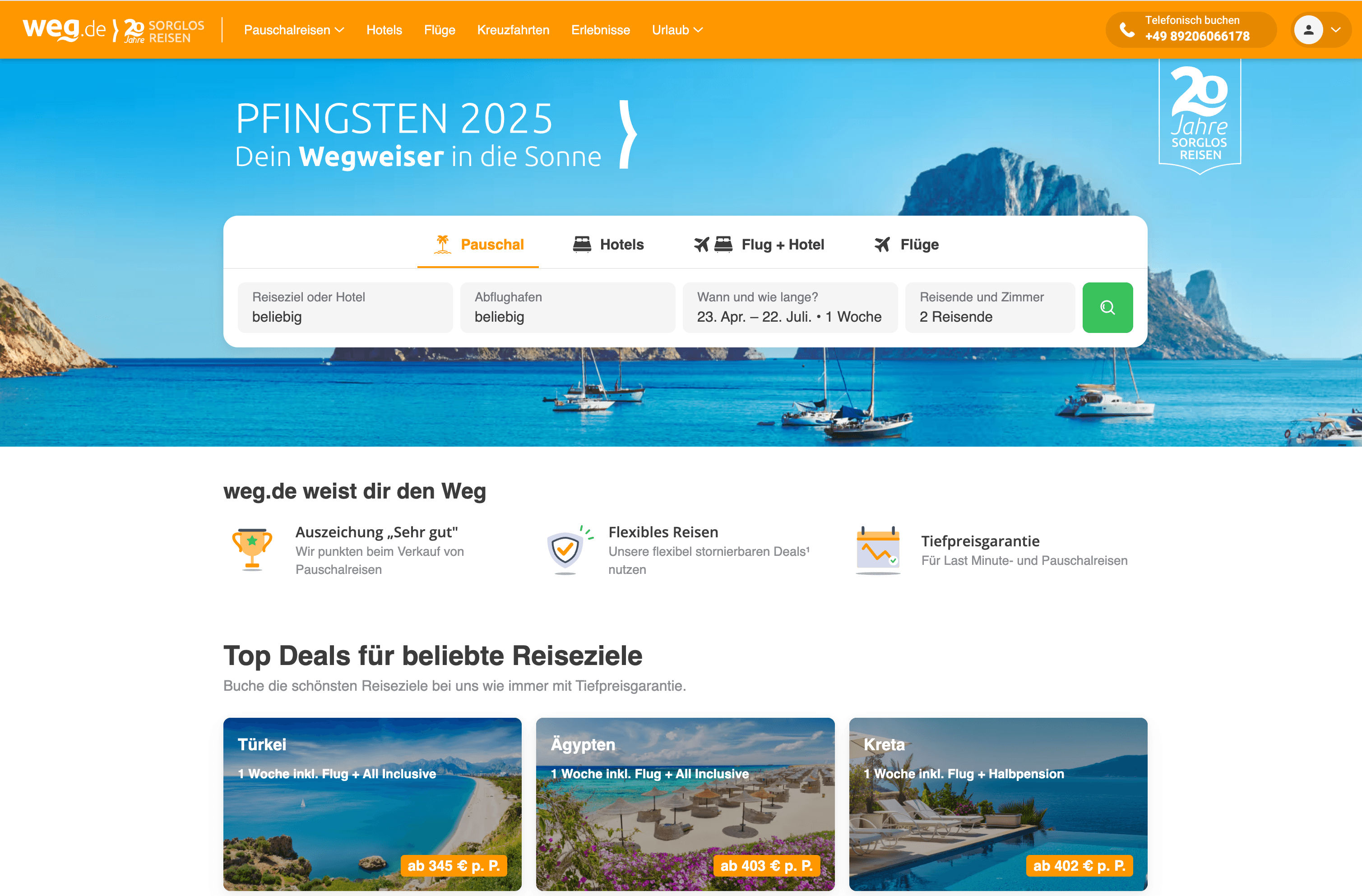Switch to the Flüge search tab
Screen dimensions: 1362x896
point(907,245)
